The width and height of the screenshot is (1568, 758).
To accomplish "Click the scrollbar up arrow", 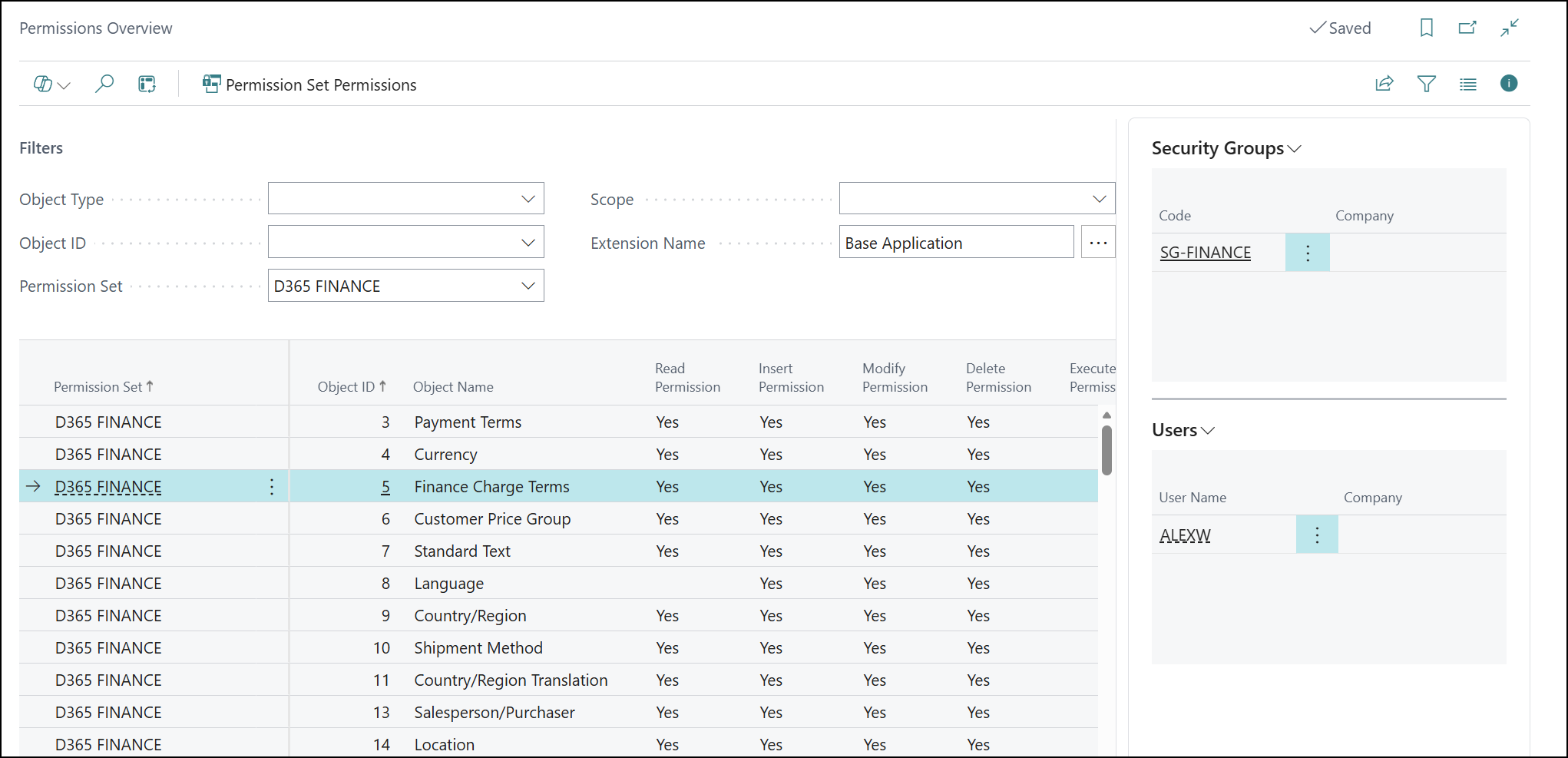I will [x=1107, y=415].
